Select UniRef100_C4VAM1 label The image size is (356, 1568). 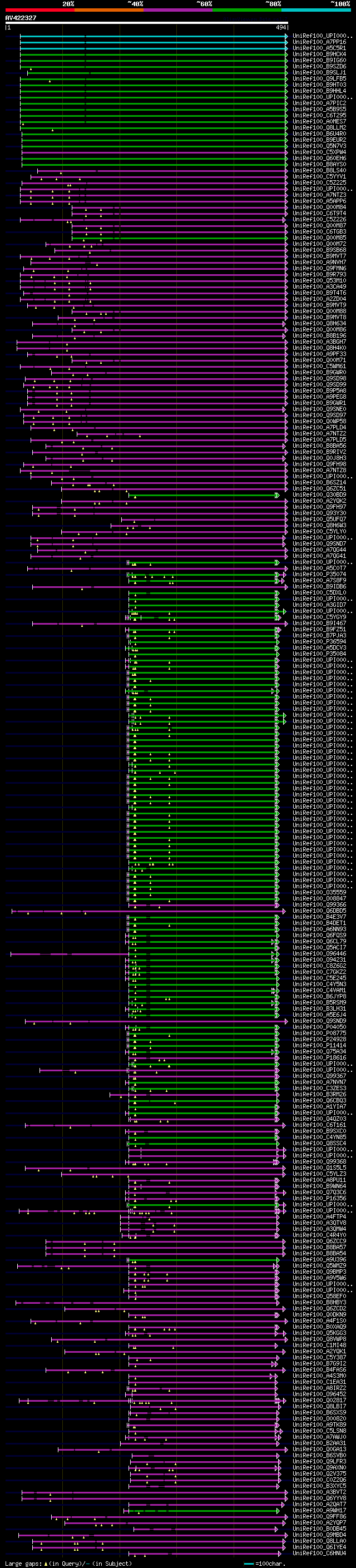(x=319, y=990)
